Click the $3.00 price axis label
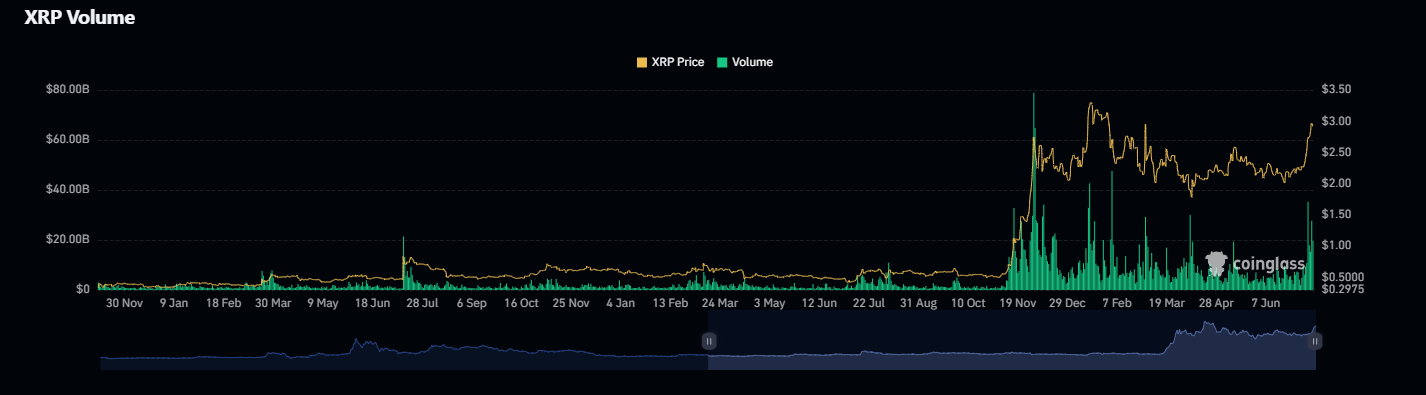The width and height of the screenshot is (1426, 395). click(1336, 121)
